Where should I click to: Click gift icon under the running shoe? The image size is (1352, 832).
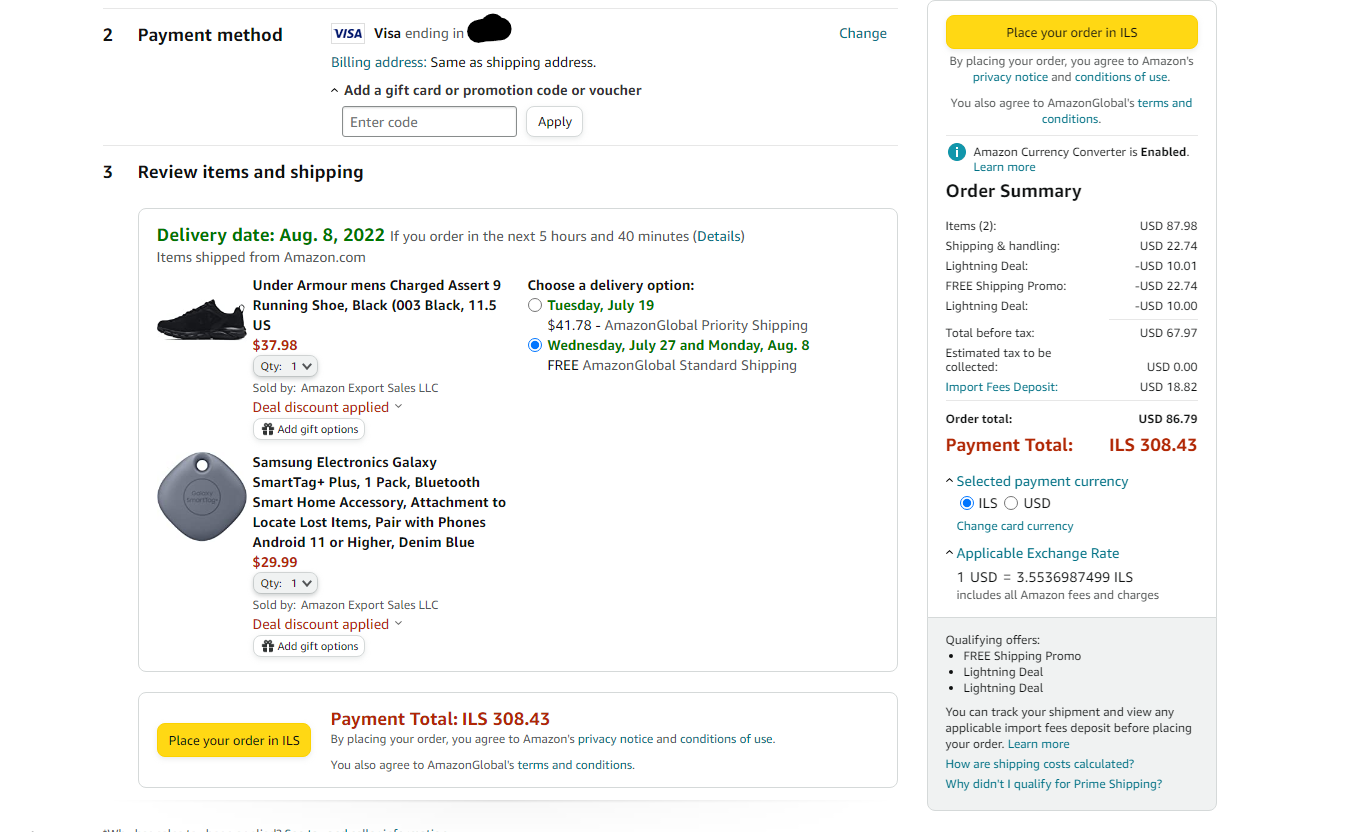[268, 429]
